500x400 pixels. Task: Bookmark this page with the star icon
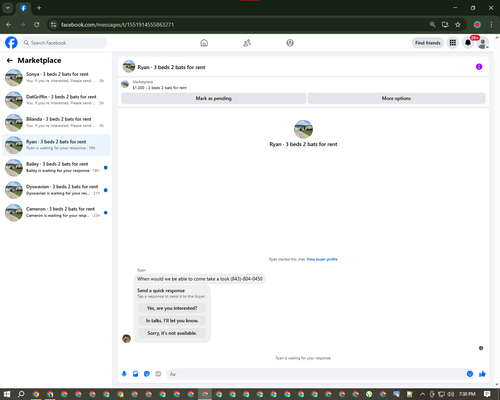458,25
